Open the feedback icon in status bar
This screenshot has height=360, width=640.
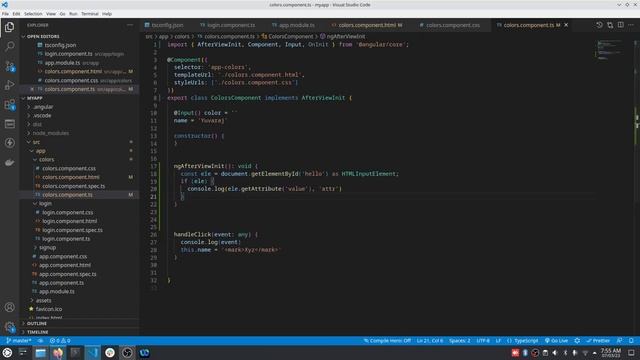coord(619,340)
